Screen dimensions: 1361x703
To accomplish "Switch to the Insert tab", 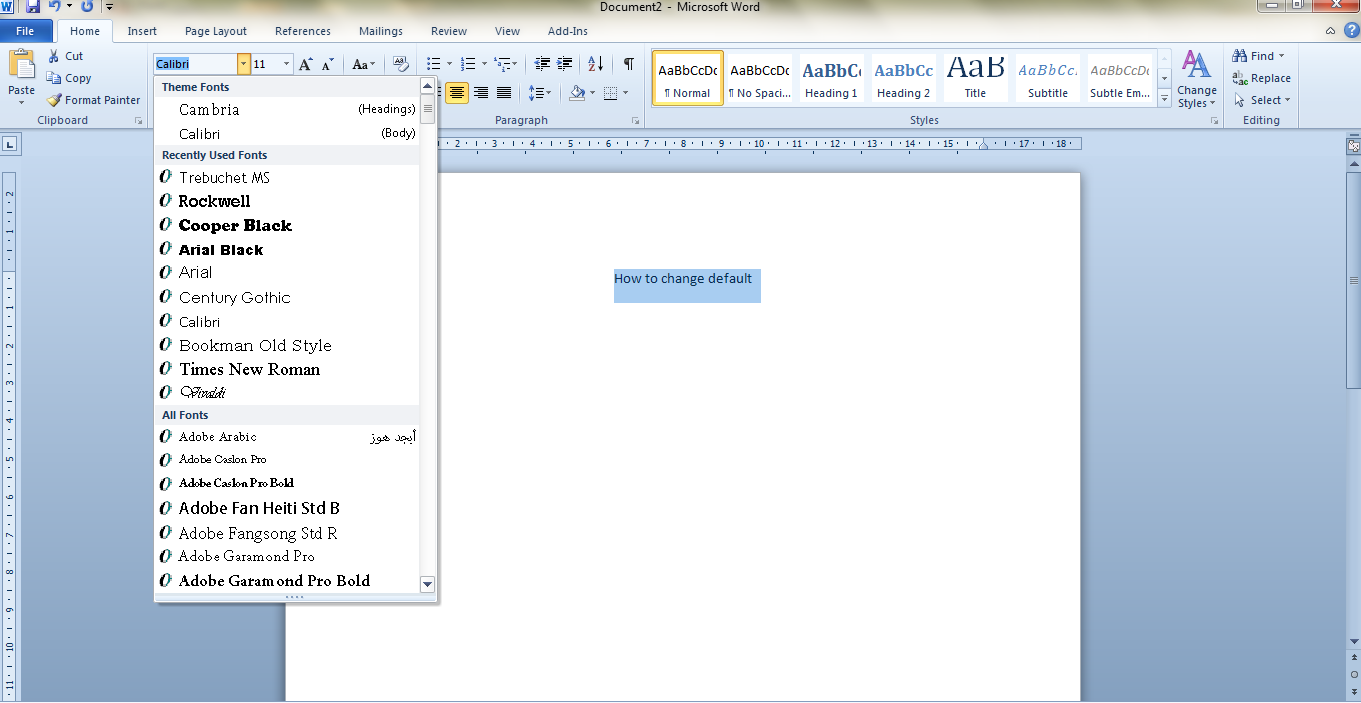I will click(142, 31).
